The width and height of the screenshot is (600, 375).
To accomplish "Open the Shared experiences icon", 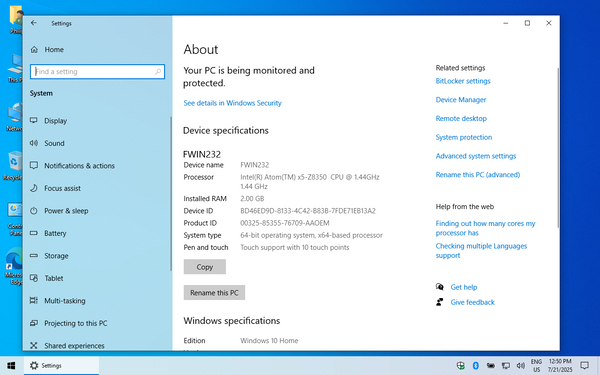I will (x=34, y=346).
